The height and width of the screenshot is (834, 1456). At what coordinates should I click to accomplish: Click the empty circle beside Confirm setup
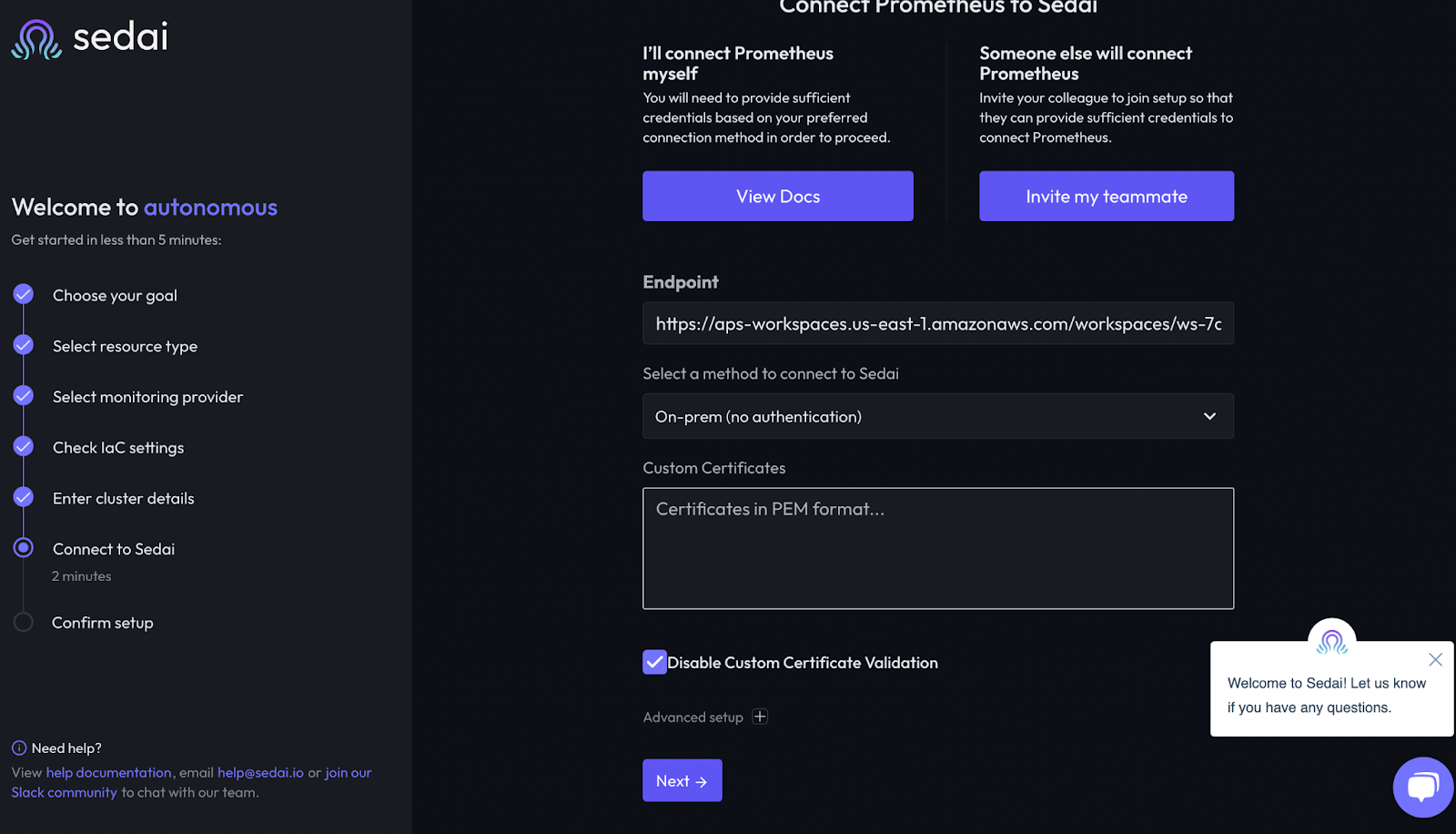click(23, 621)
